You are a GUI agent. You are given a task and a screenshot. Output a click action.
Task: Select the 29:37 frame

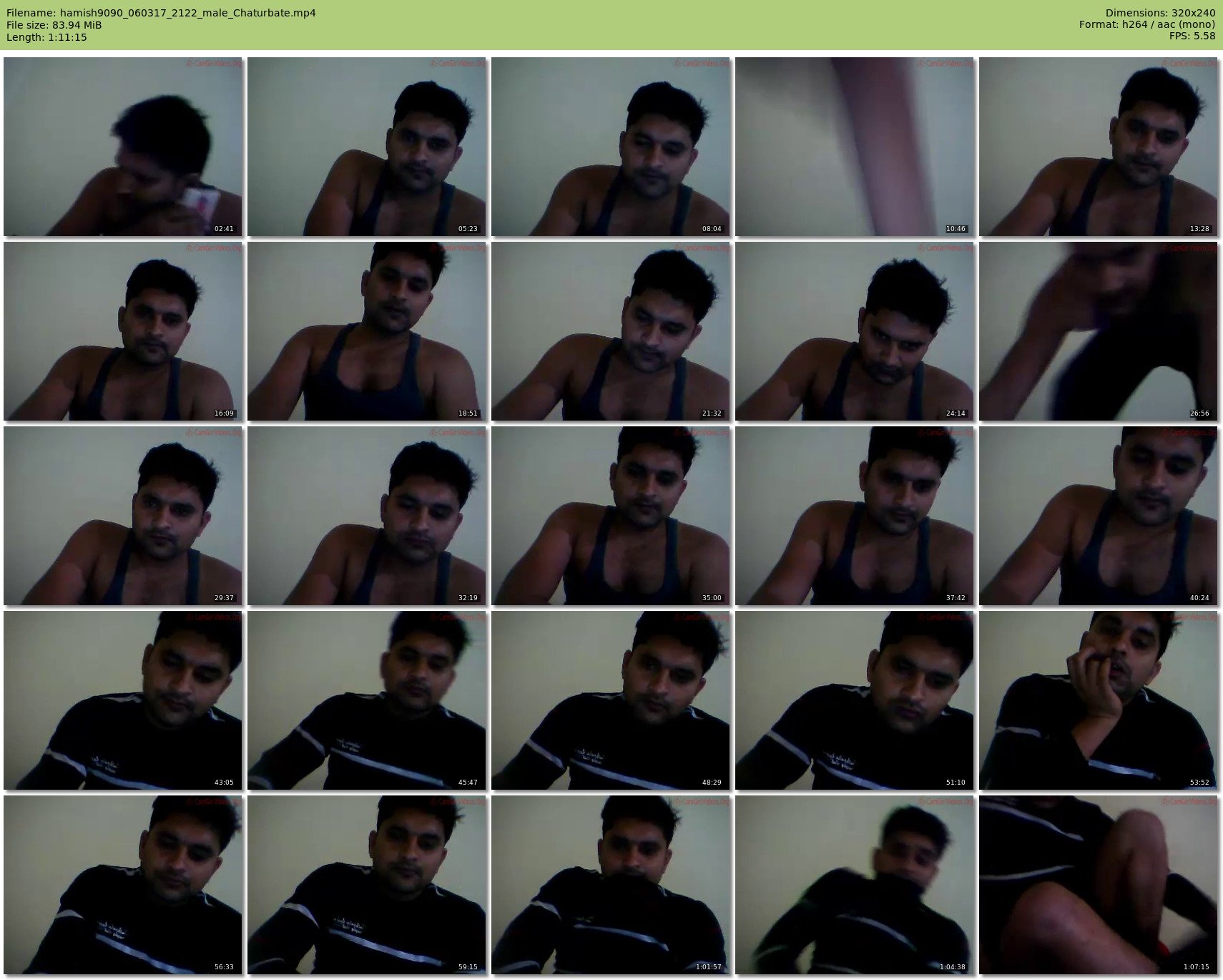point(122,516)
